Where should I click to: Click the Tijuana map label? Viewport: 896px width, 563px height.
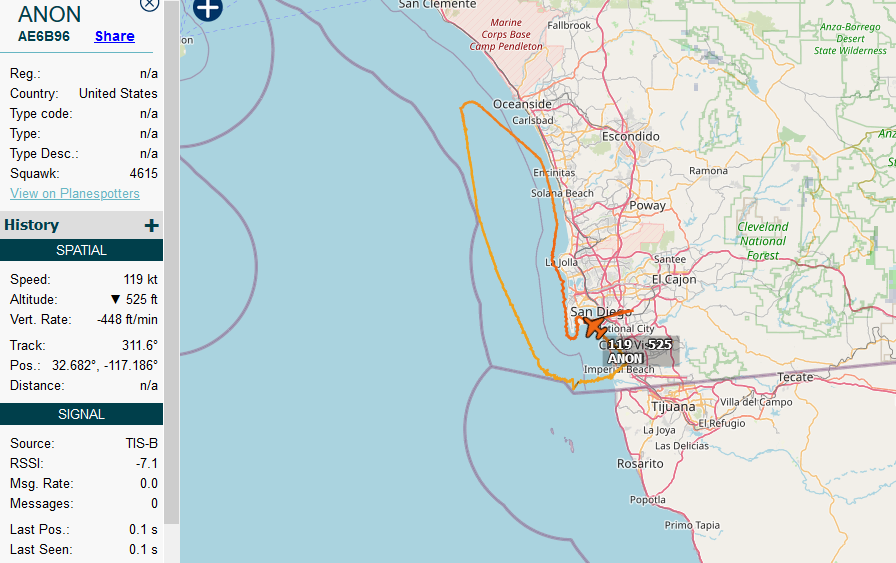673,406
